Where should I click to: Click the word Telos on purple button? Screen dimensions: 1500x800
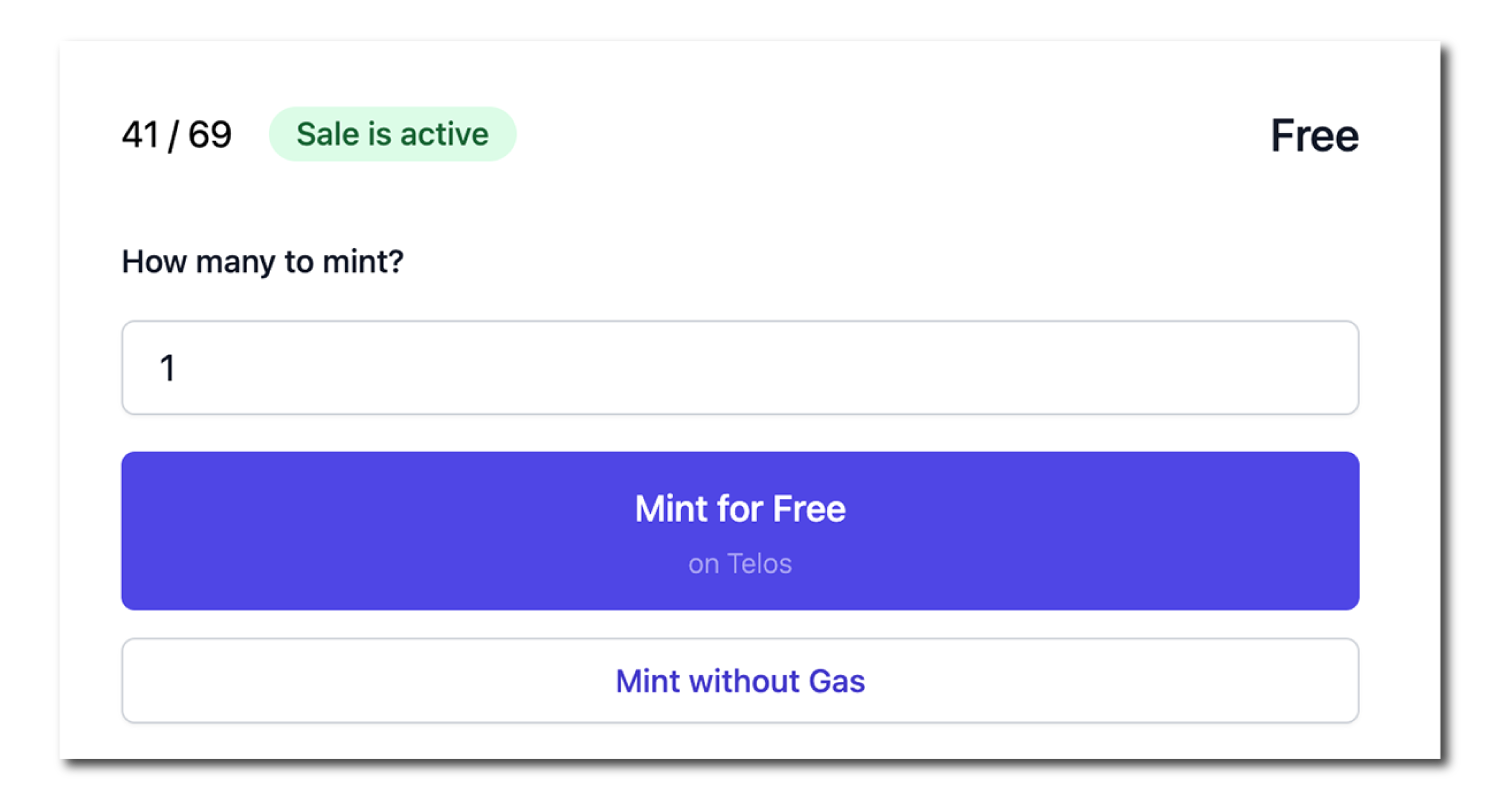(759, 564)
